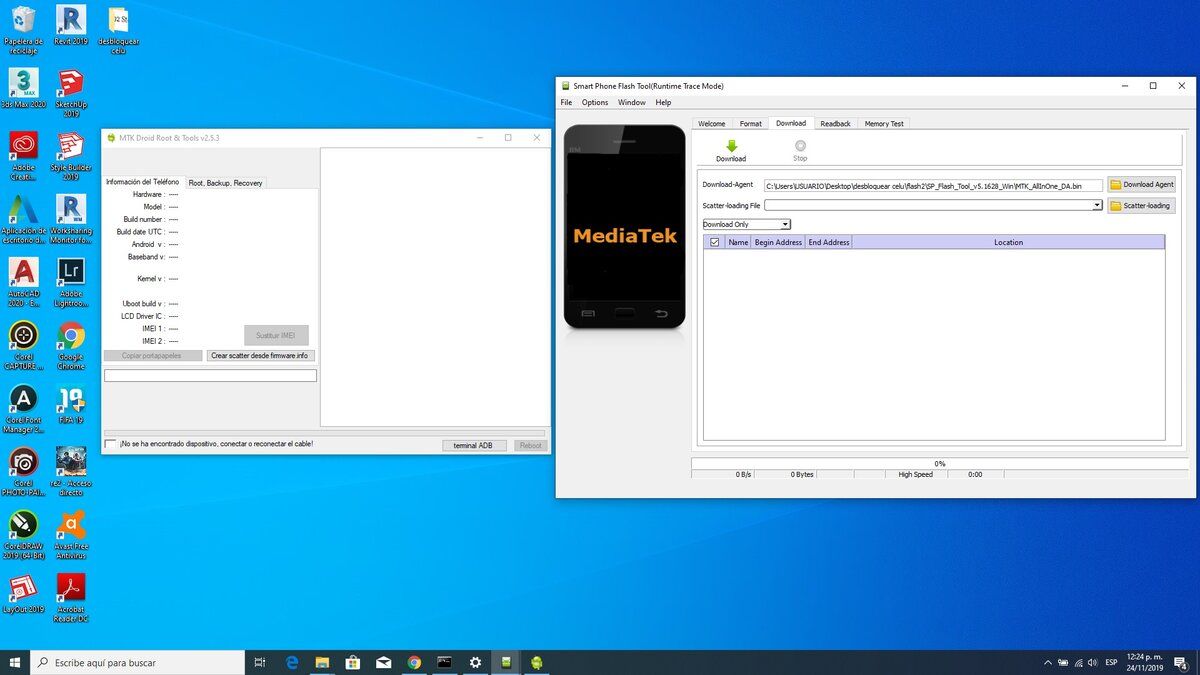
Task: Click the terminal ADB button
Action: point(473,445)
